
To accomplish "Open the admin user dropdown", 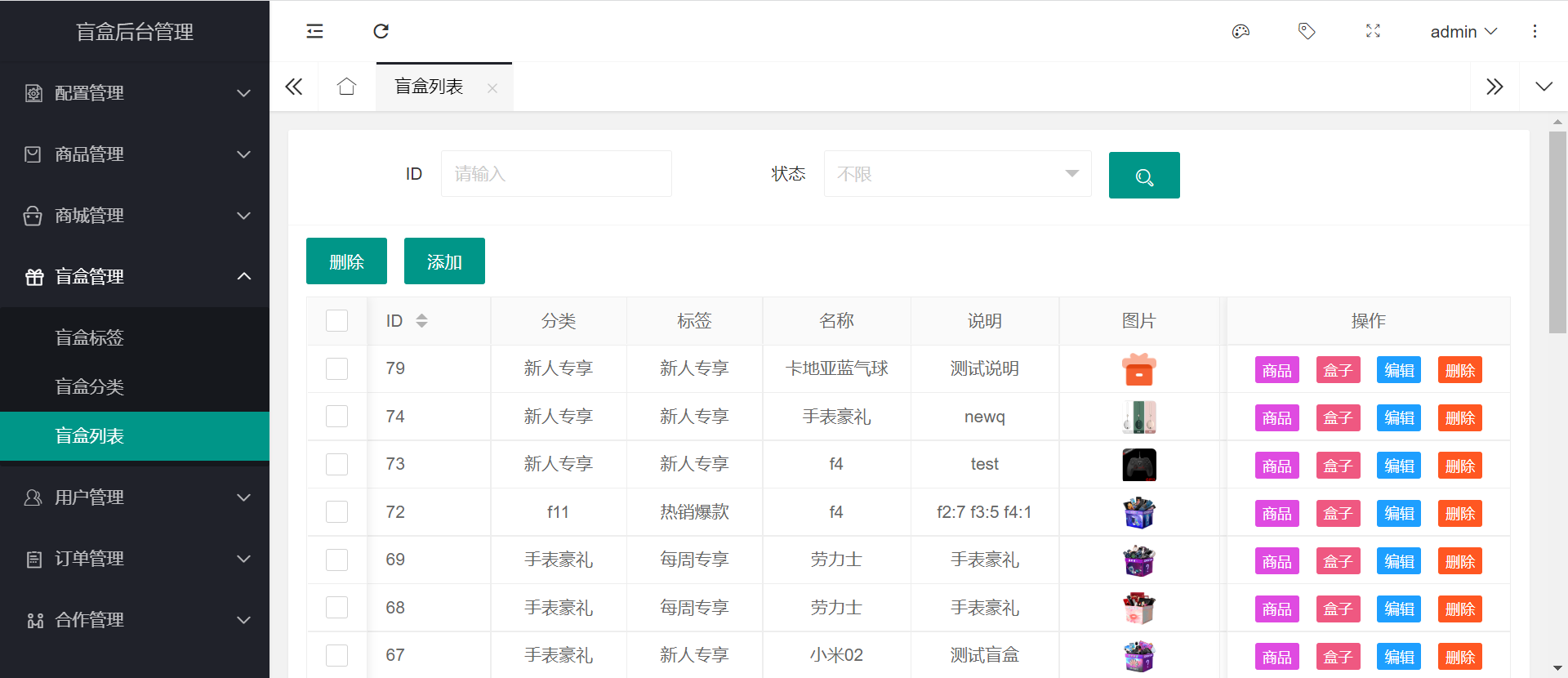I will click(1463, 31).
